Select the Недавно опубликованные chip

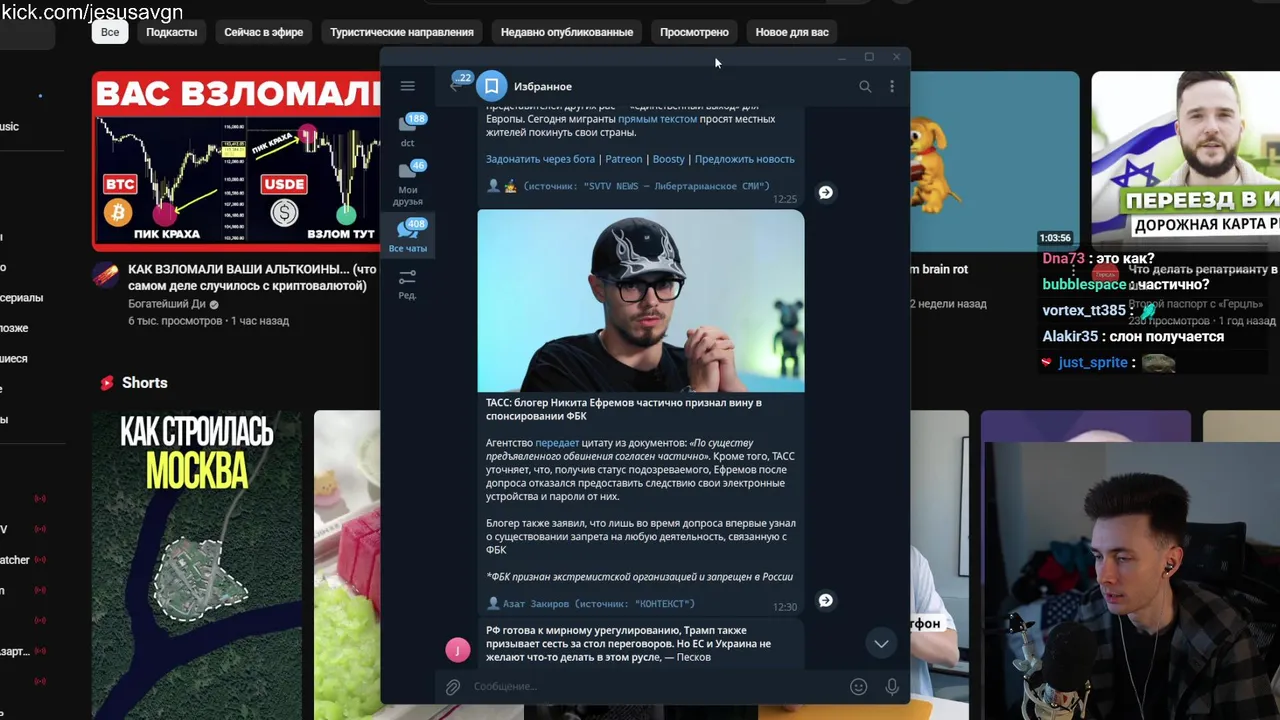(x=567, y=32)
